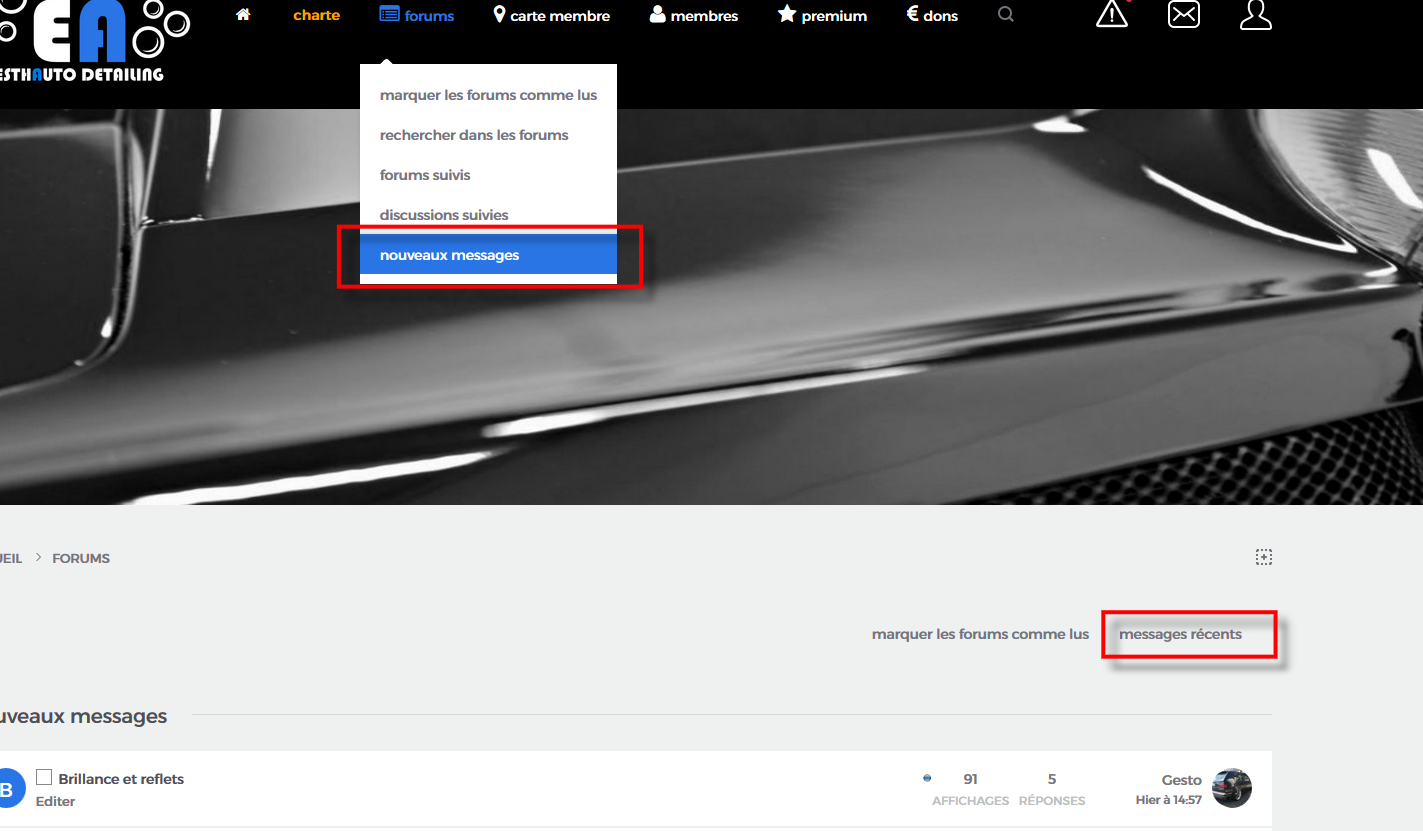This screenshot has height=831, width=1423.
Task: Tick the Brillance et reflets checkbox
Action: click(44, 777)
